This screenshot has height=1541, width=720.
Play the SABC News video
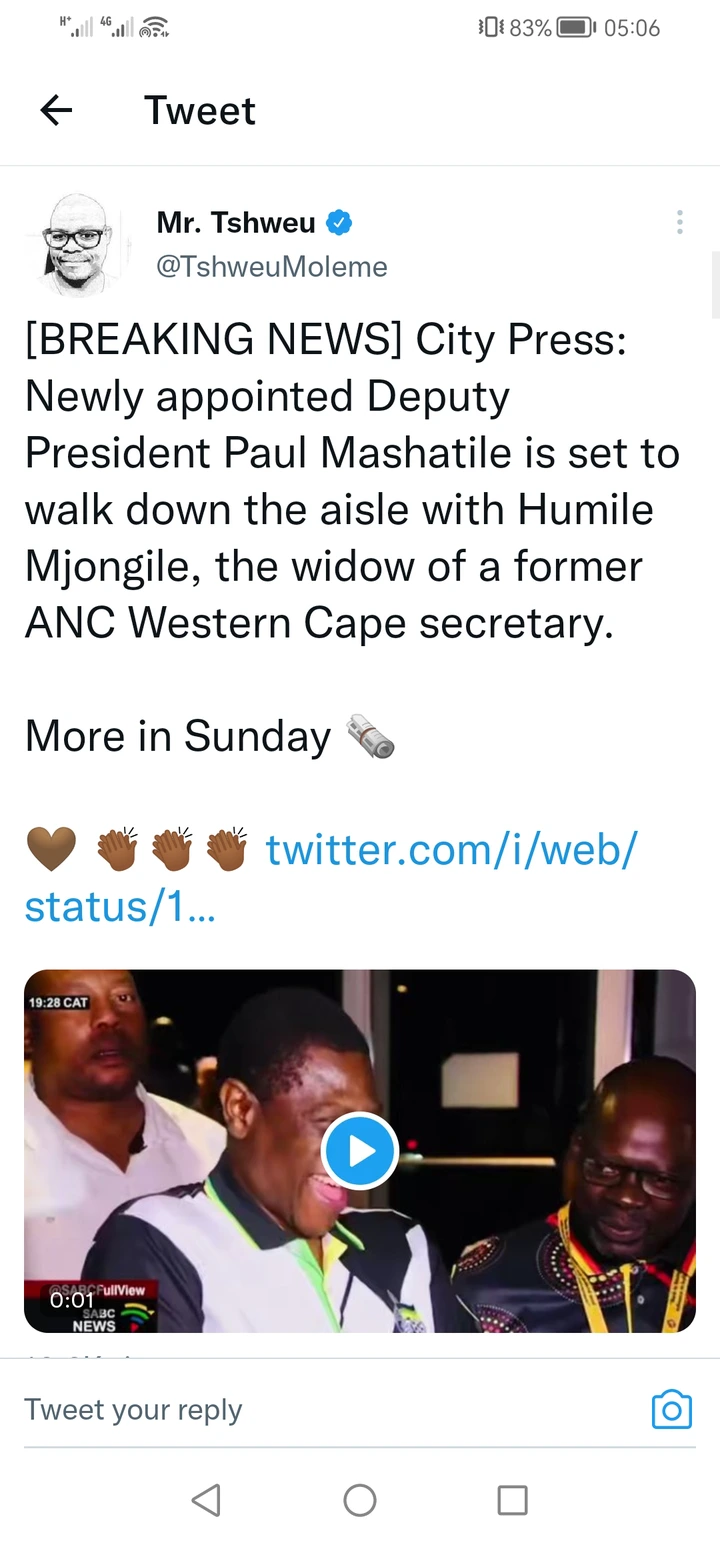point(360,1150)
